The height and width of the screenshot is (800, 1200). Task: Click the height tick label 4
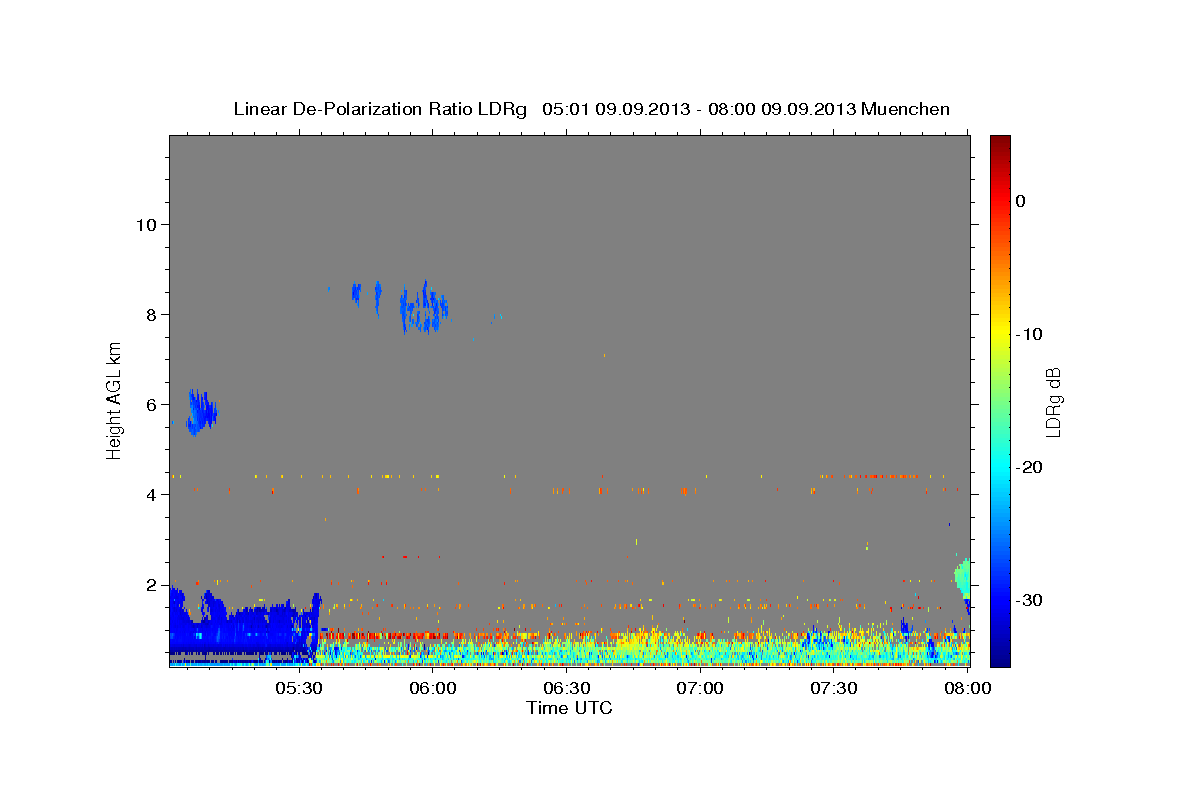click(x=151, y=495)
